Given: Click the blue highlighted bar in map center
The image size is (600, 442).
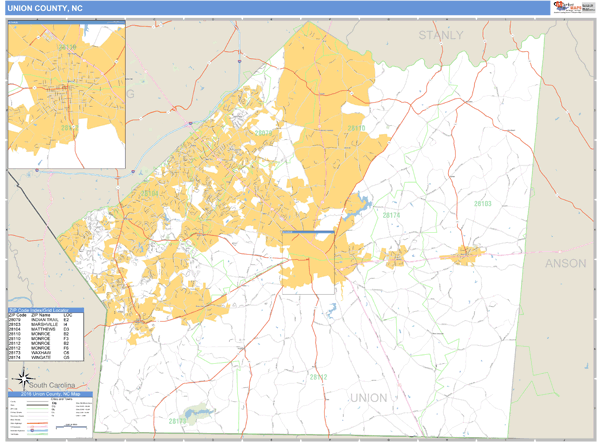Looking at the screenshot, I should 308,233.
